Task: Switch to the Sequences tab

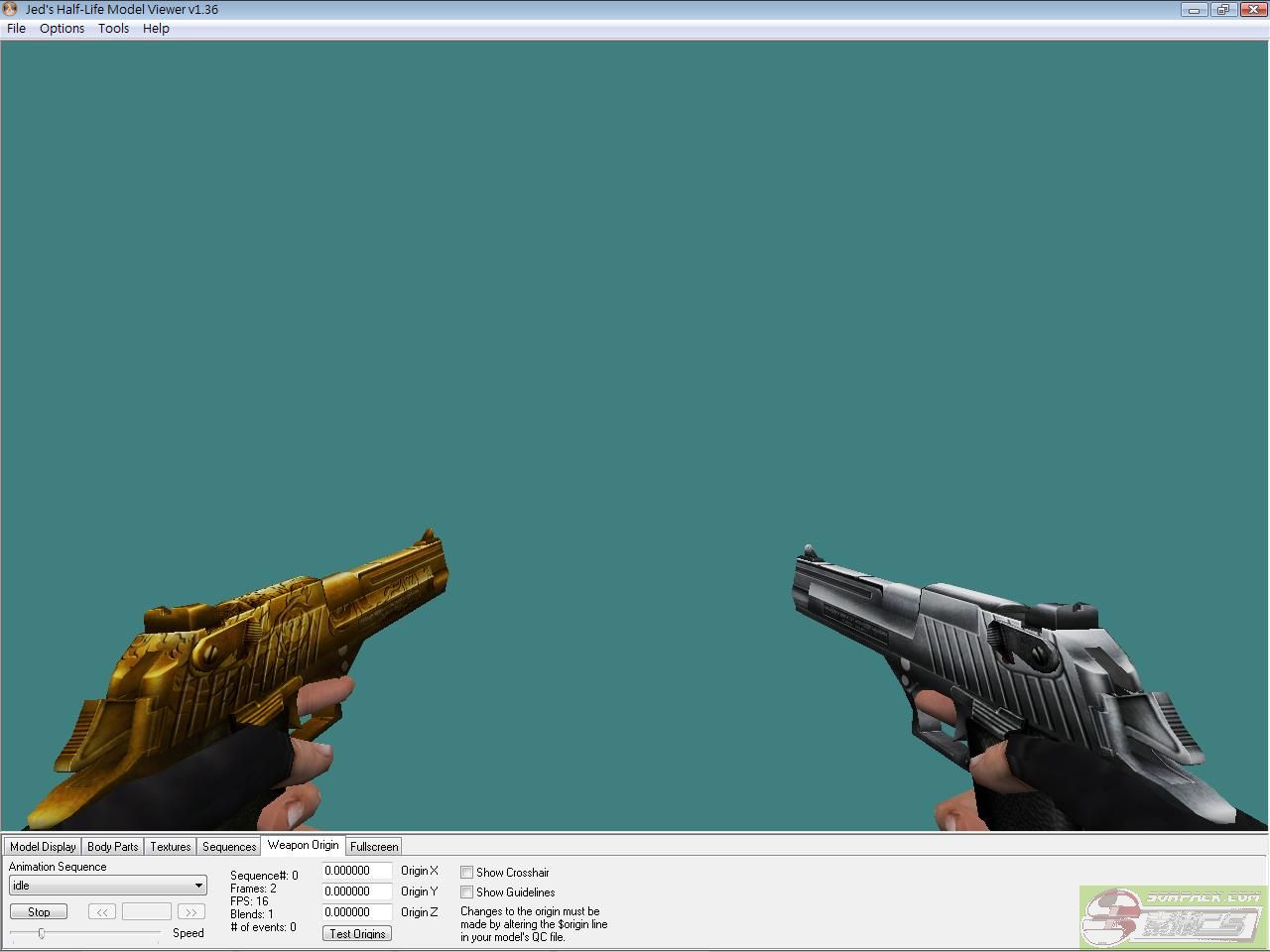Action: (229, 846)
